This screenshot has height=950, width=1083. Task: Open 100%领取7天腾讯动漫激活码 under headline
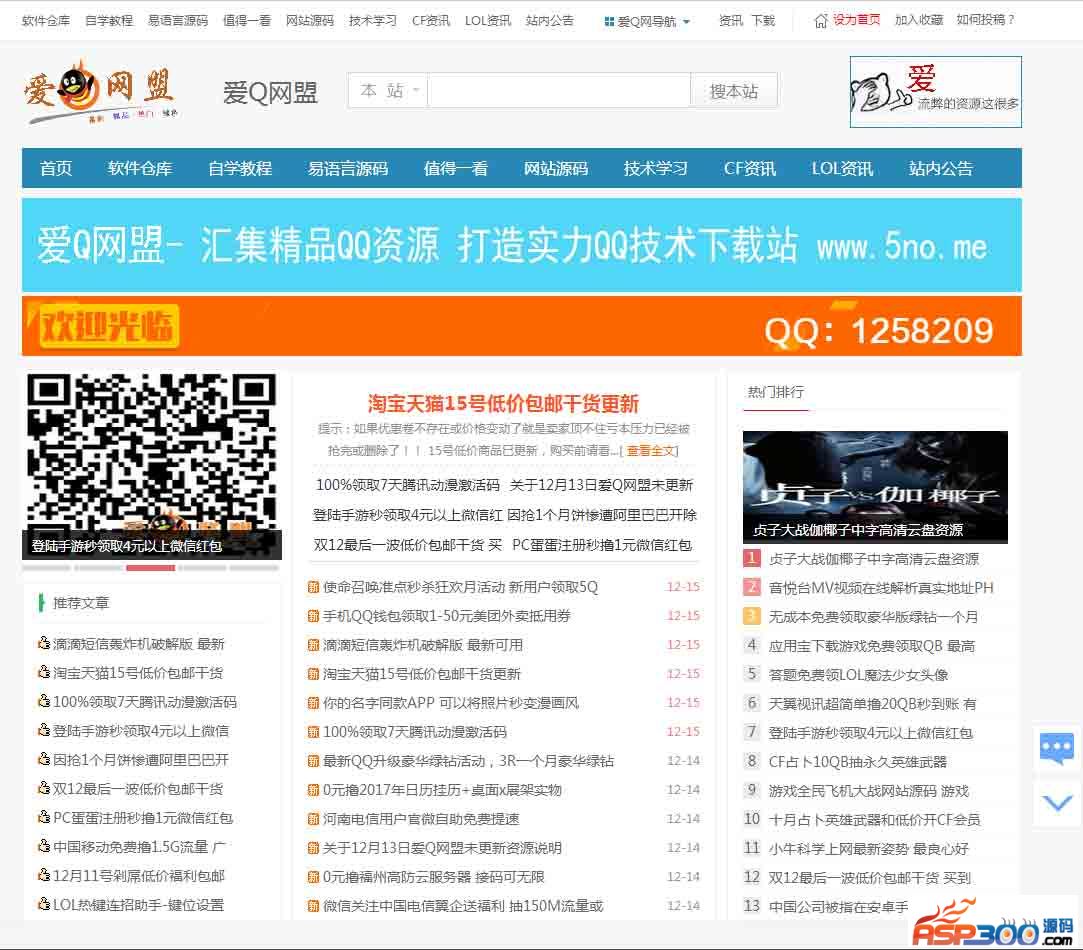[408, 485]
